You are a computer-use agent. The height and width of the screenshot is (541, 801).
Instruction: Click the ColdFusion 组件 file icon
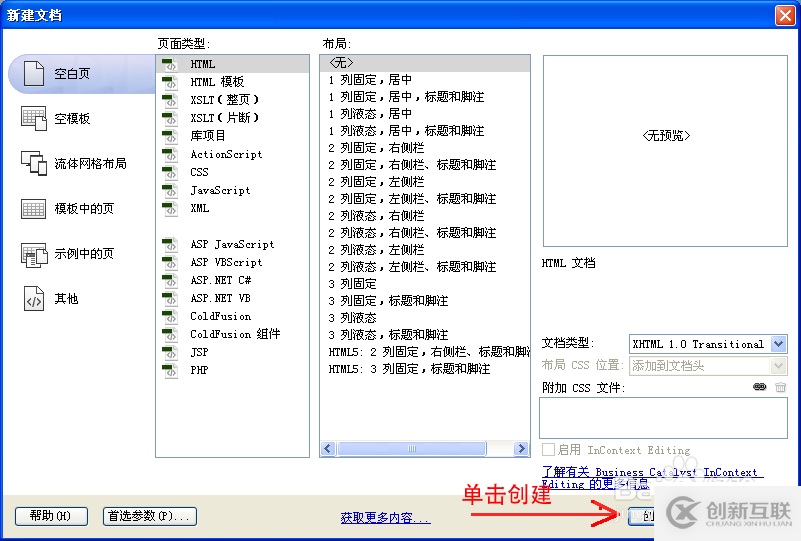tap(170, 335)
